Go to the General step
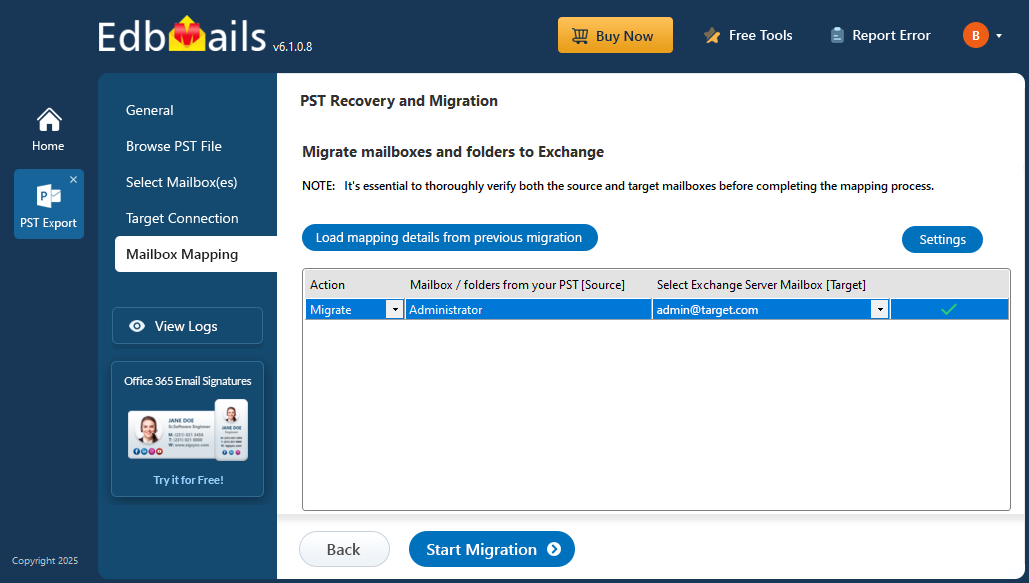 (x=150, y=110)
